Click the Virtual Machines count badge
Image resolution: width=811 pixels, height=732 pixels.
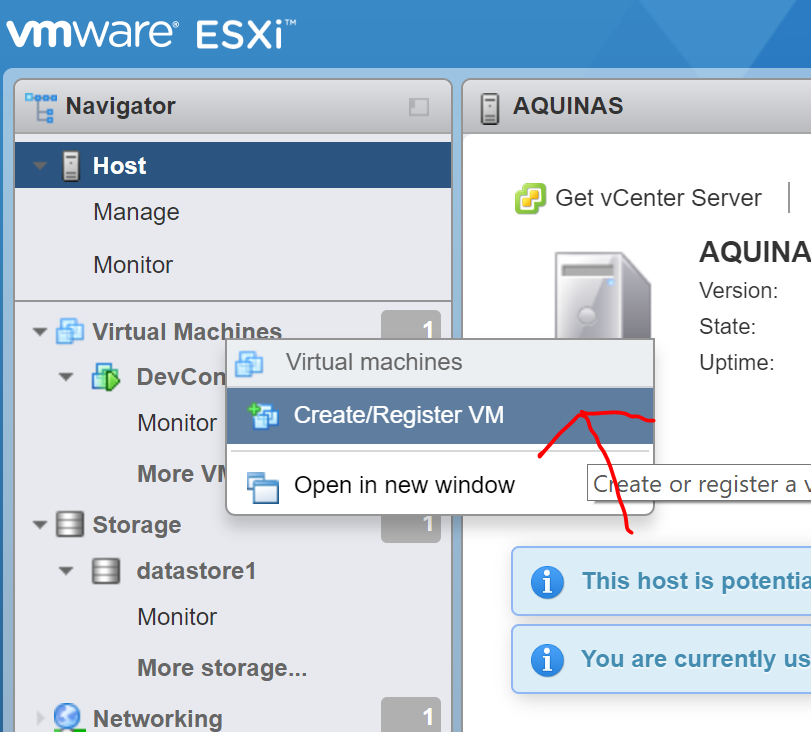coord(411,326)
